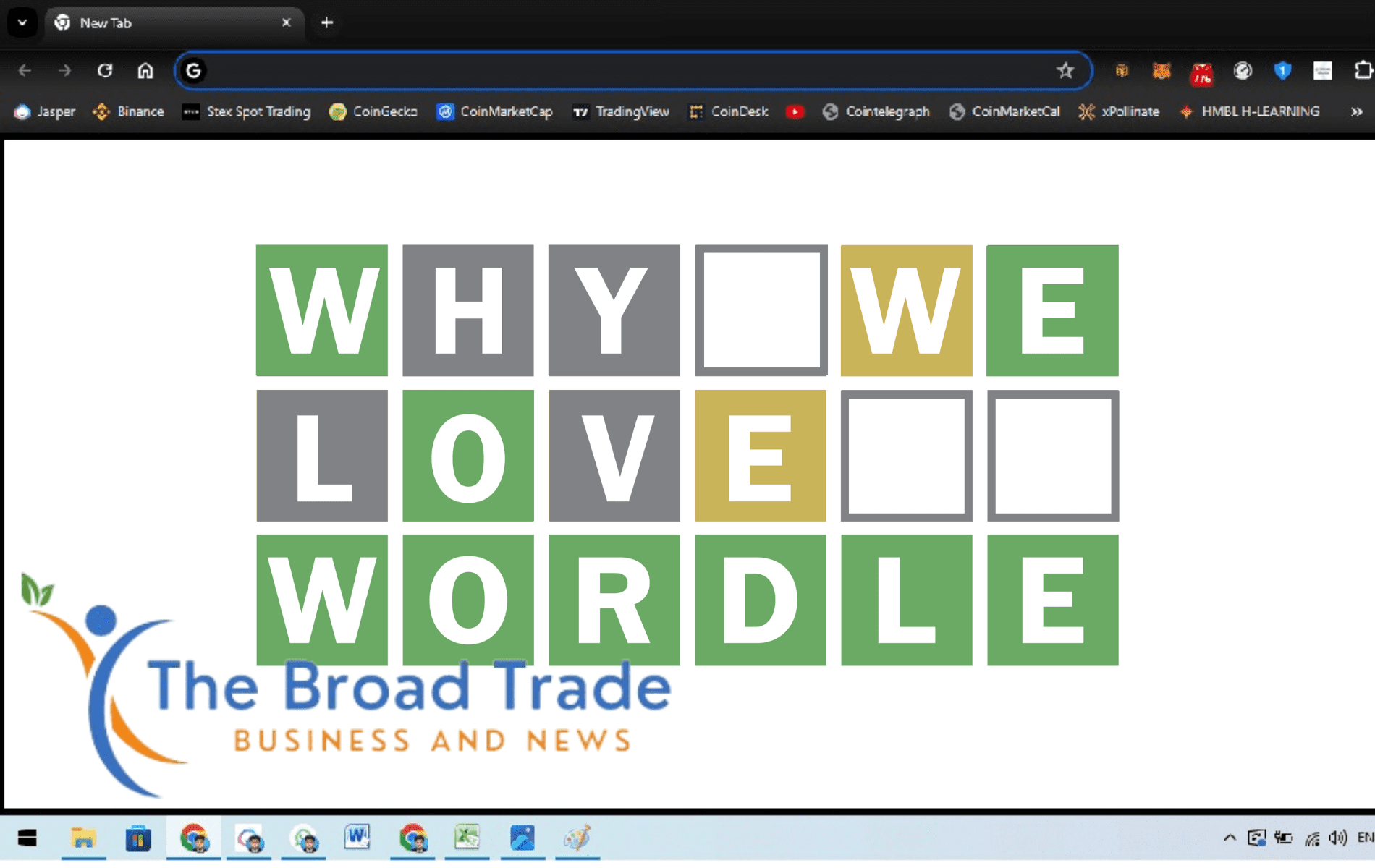Viewport: 1375px width, 868px height.
Task: Check the battery status tray icon
Action: (x=1284, y=838)
